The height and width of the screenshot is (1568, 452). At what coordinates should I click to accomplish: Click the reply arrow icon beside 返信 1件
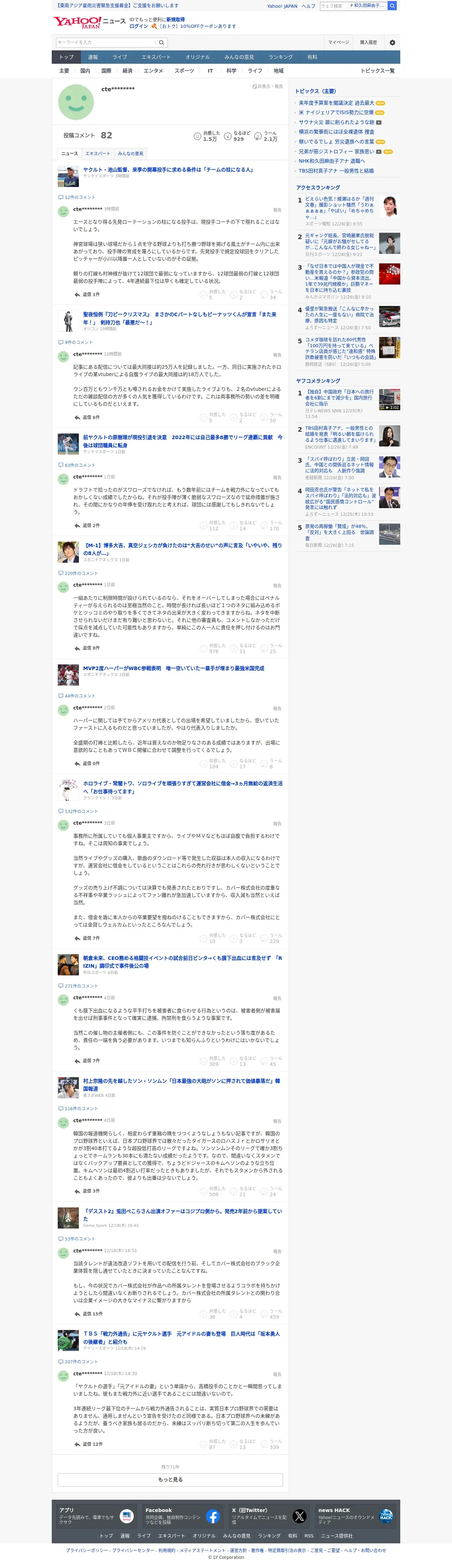click(77, 295)
